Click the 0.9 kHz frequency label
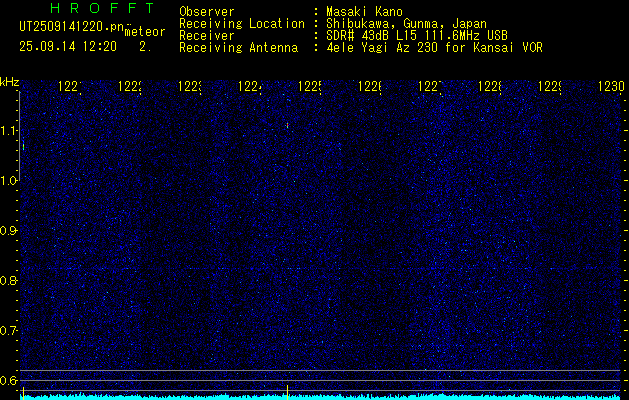The height and width of the screenshot is (400, 629). pos(8,231)
